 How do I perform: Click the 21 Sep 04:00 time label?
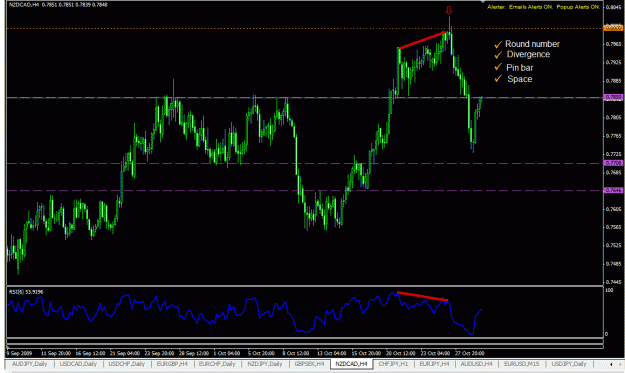click(x=125, y=353)
